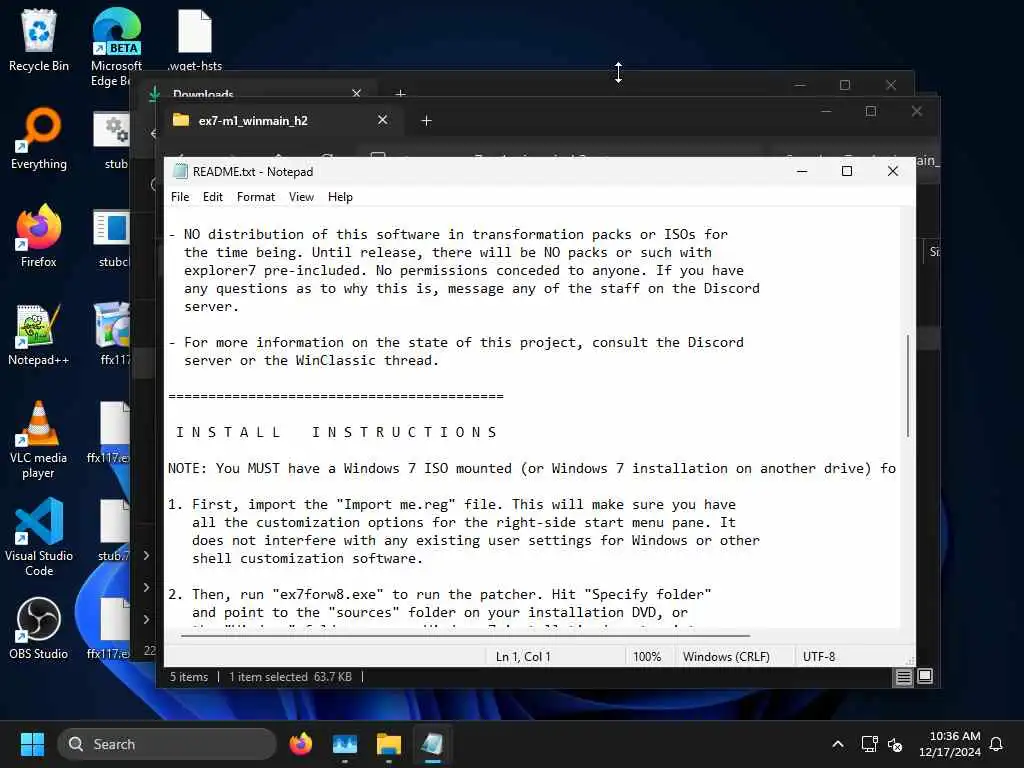Open Notepad File menu
The height and width of the screenshot is (768, 1024).
pos(180,197)
